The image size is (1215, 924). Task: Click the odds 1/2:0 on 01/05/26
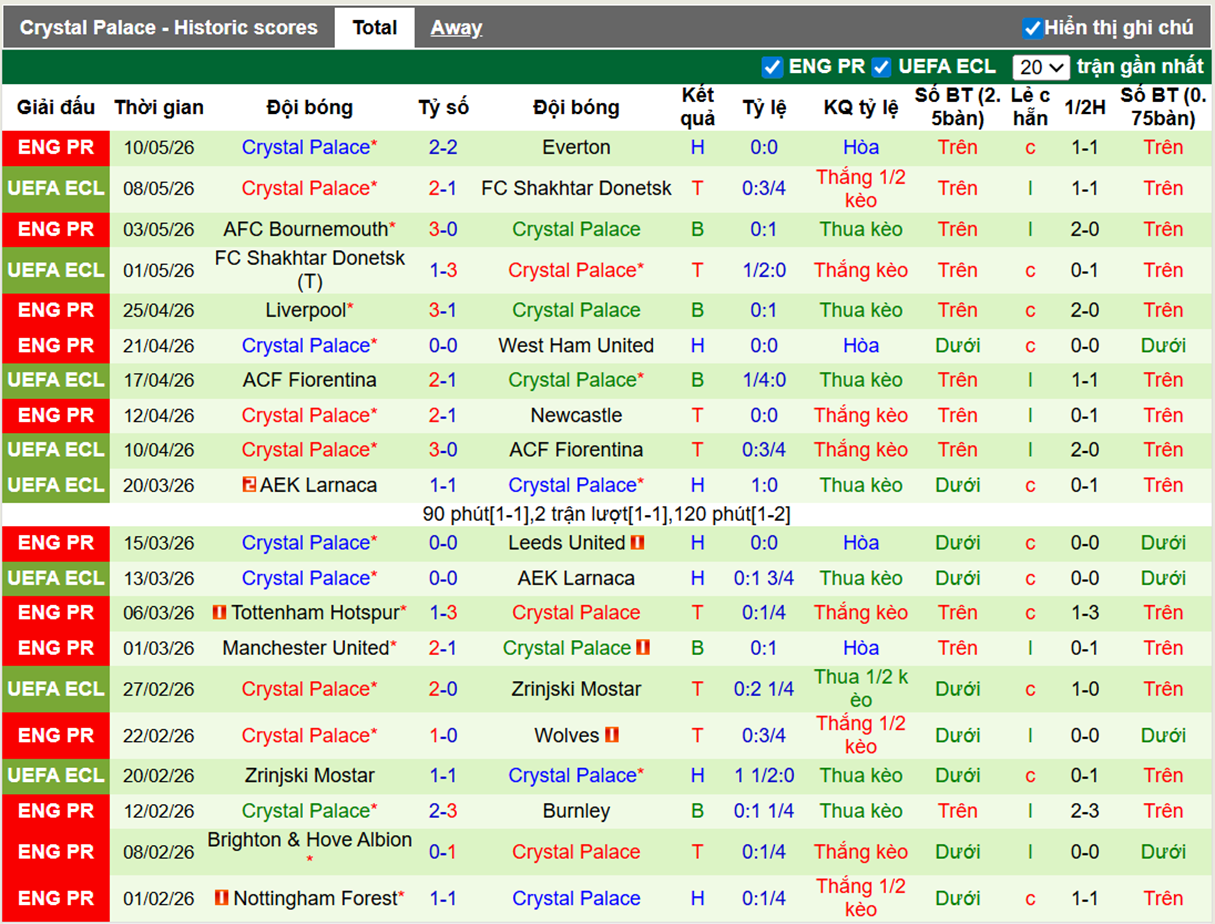click(764, 270)
